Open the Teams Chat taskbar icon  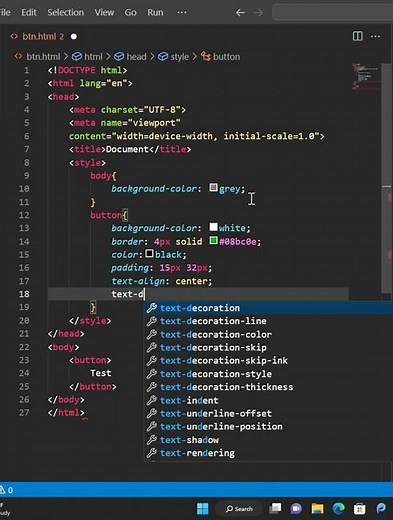click(296, 509)
